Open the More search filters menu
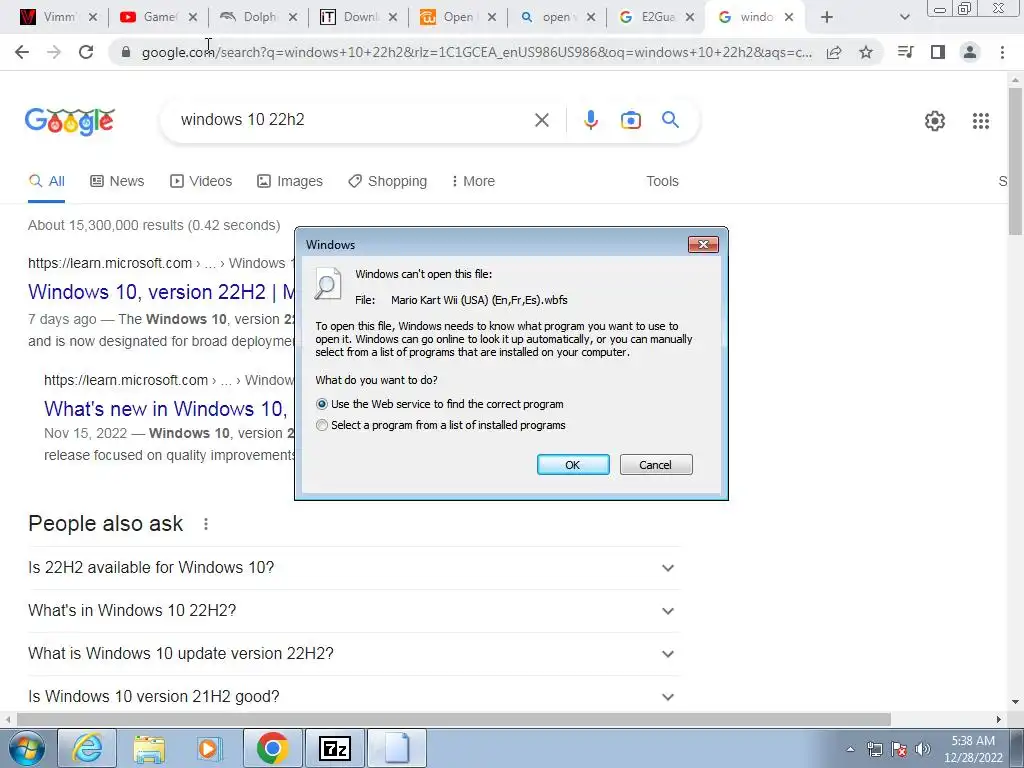The width and height of the screenshot is (1024, 768). point(473,181)
